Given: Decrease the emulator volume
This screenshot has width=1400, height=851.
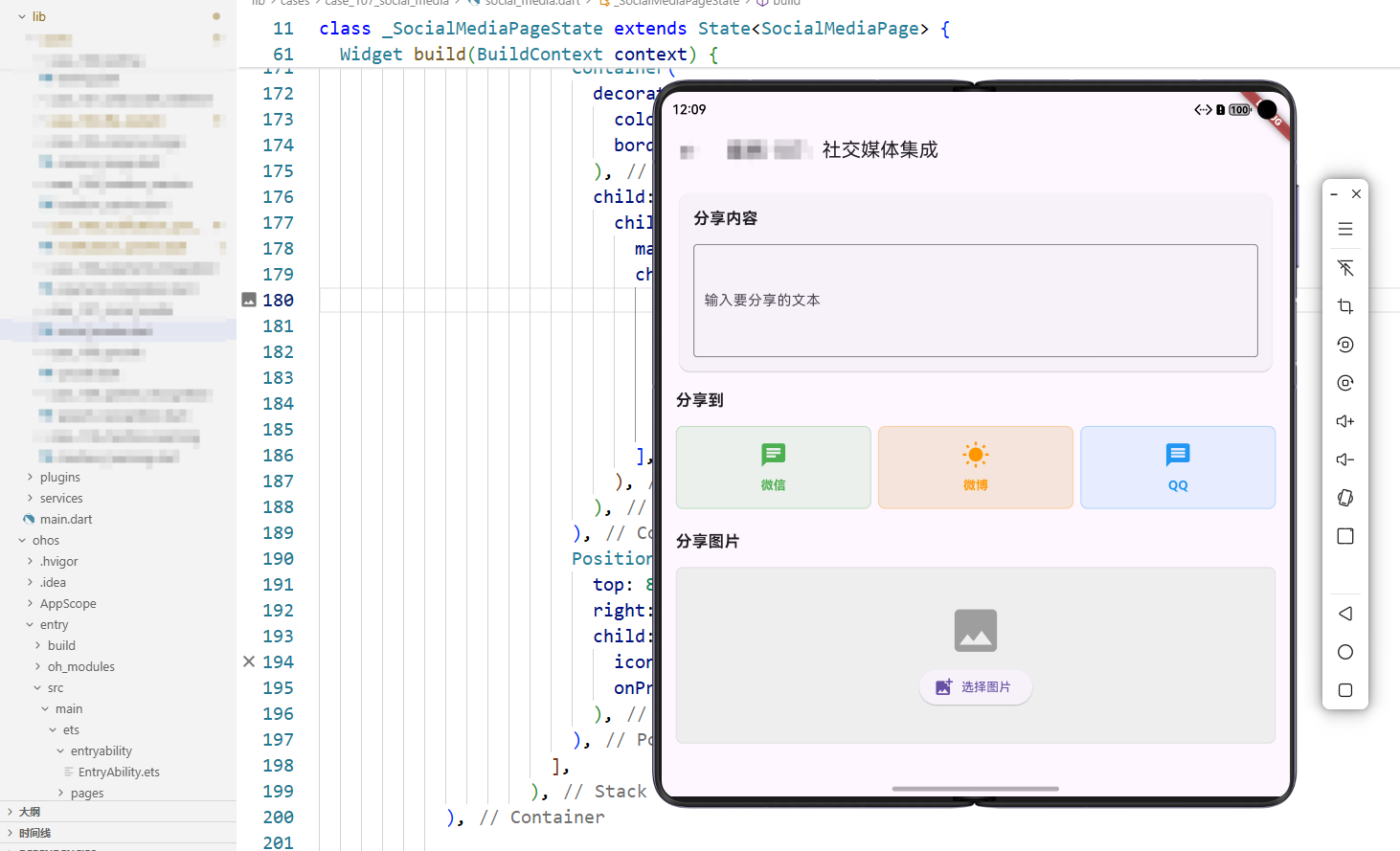Looking at the screenshot, I should pos(1345,459).
